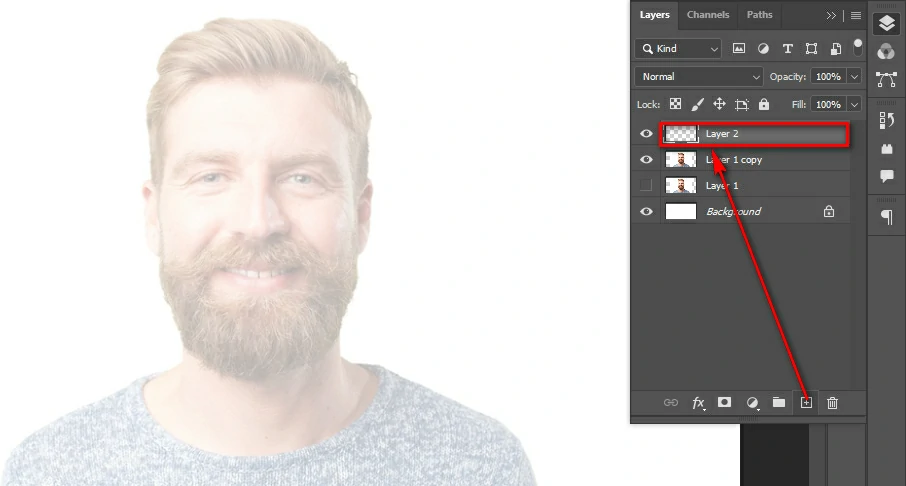Open the Fill slider dropdown arrow
Image resolution: width=906 pixels, height=486 pixels.
click(x=854, y=105)
